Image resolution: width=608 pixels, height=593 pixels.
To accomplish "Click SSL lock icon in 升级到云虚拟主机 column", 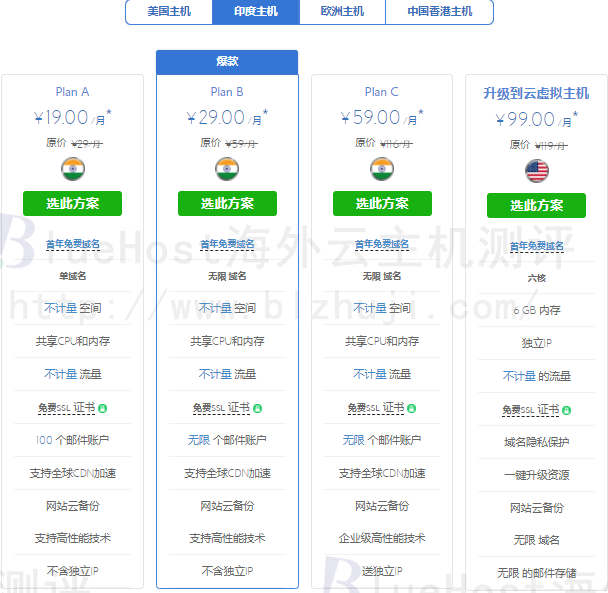I will coord(566,410).
